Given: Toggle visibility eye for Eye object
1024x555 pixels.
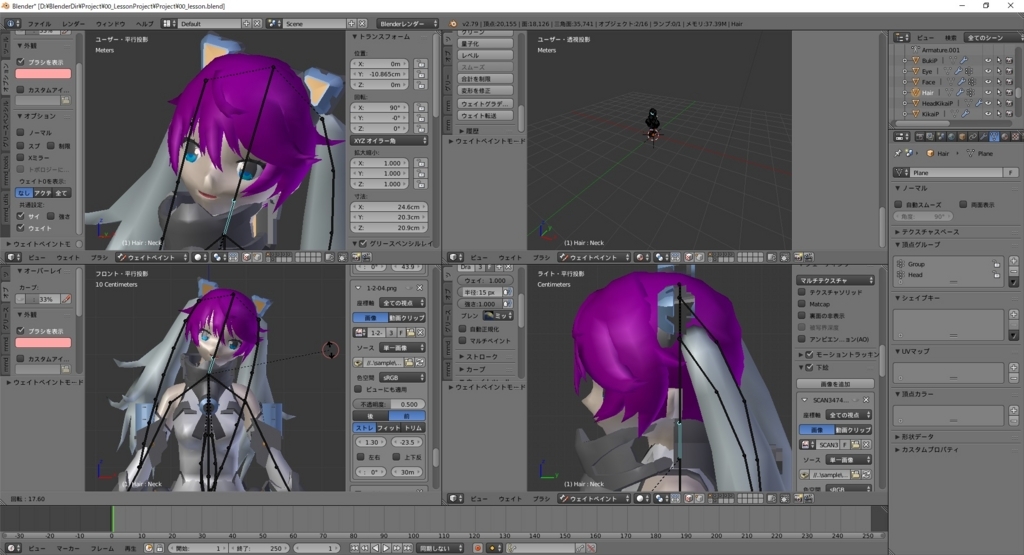Looking at the screenshot, I should point(988,71).
